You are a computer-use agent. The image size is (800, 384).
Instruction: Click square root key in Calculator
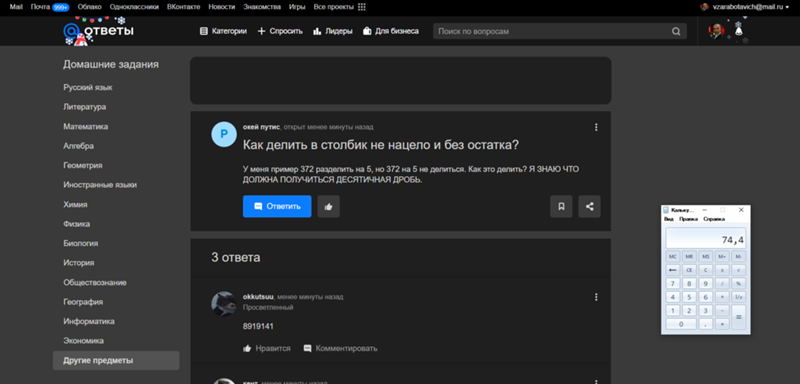[x=738, y=270]
